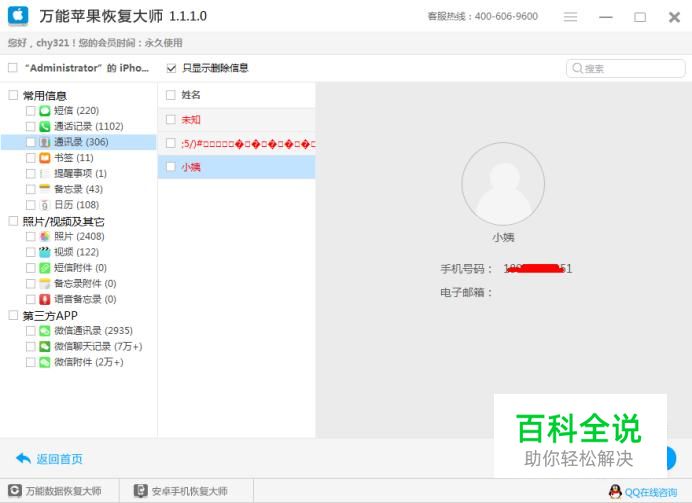The height and width of the screenshot is (503, 692).
Task: Click the 语音备忘录 microphone icon
Action: click(45, 299)
